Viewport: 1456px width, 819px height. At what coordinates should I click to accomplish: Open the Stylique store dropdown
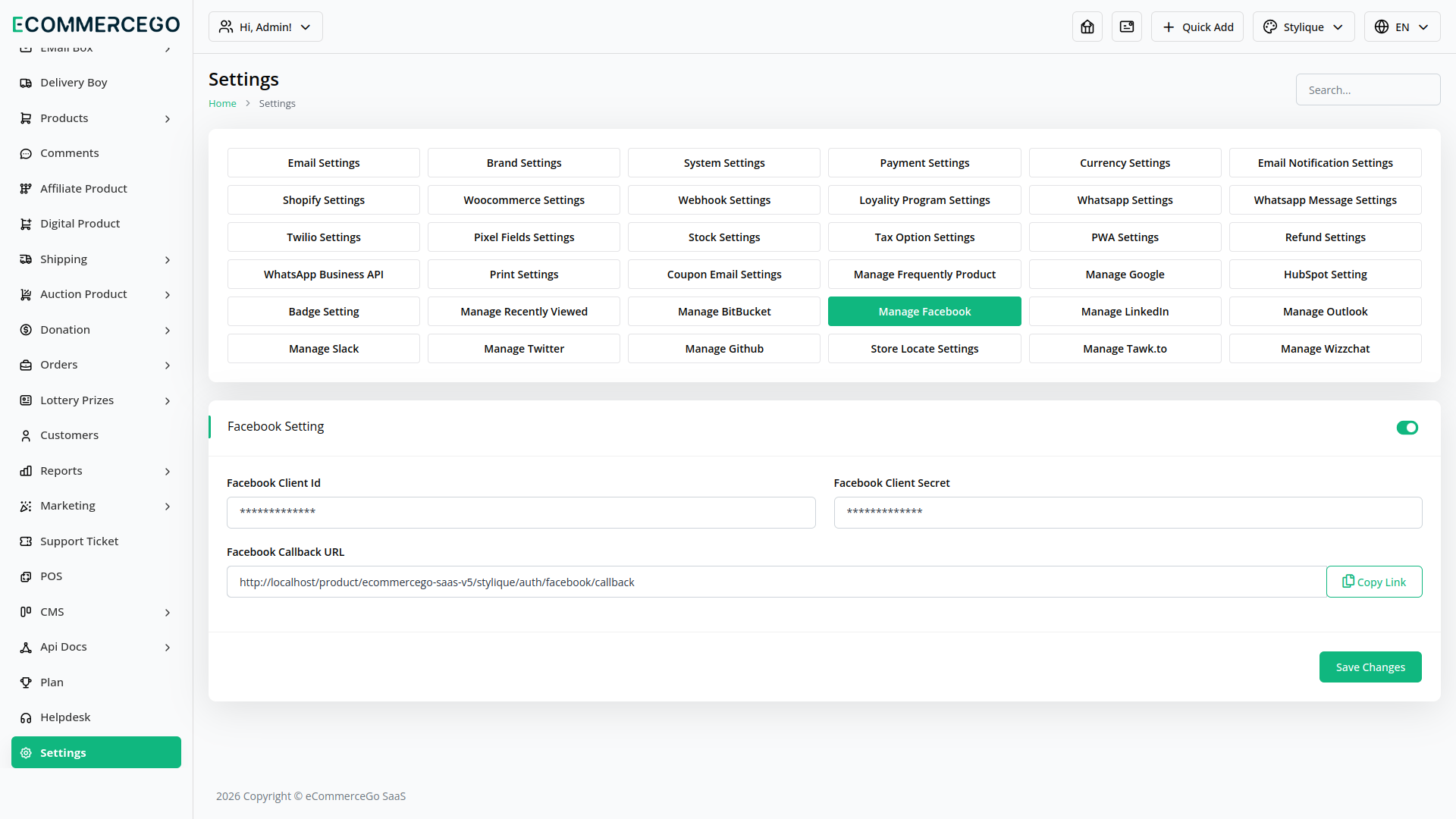coord(1304,27)
